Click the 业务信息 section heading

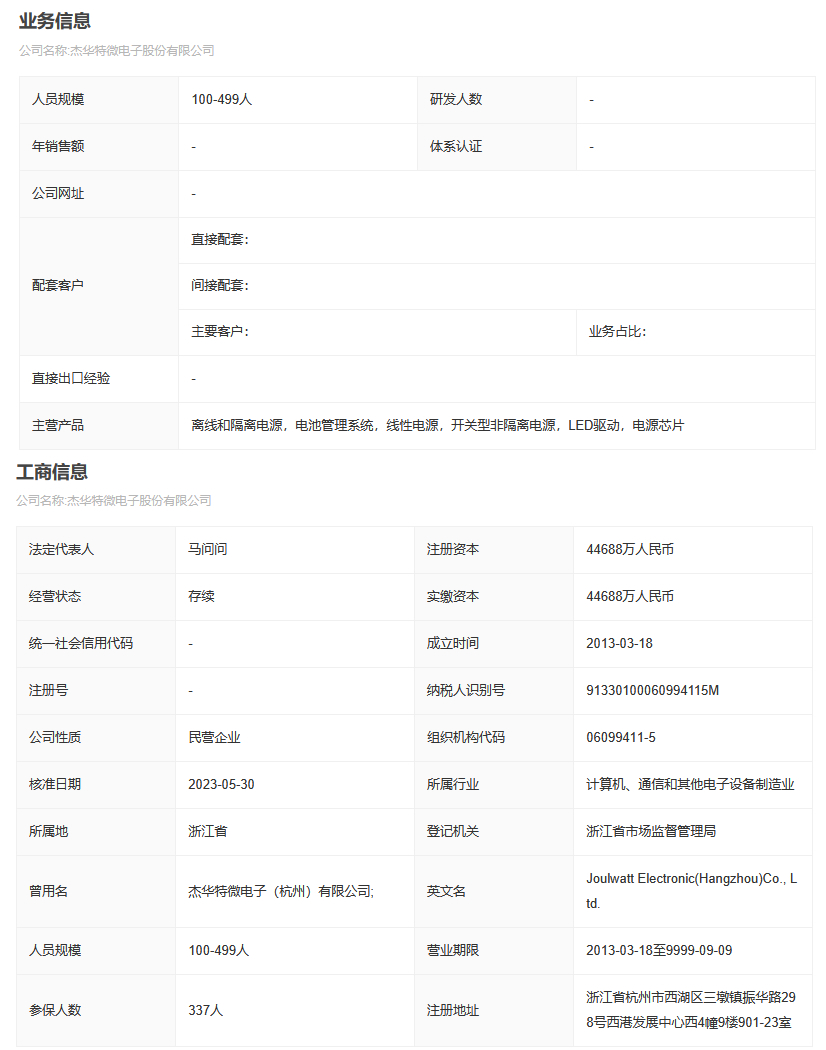coord(54,21)
